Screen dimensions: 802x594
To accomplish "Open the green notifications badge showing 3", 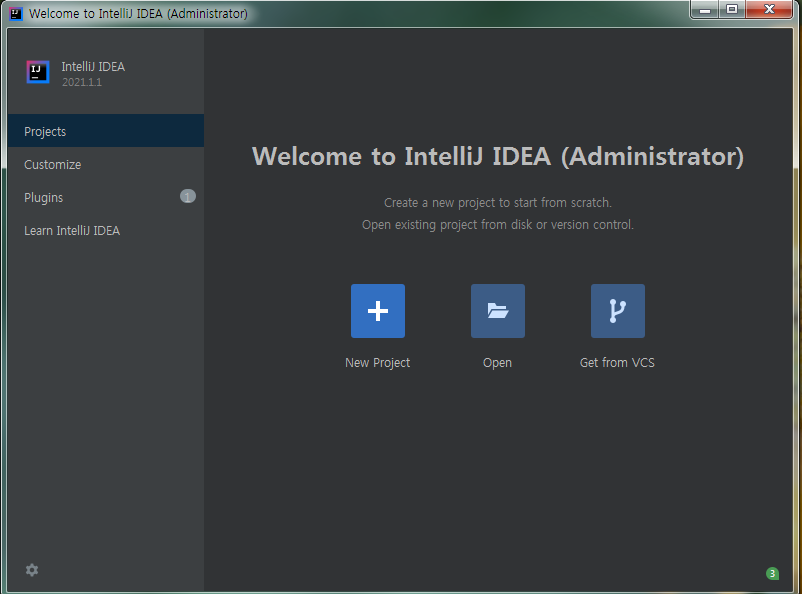I will [x=772, y=574].
